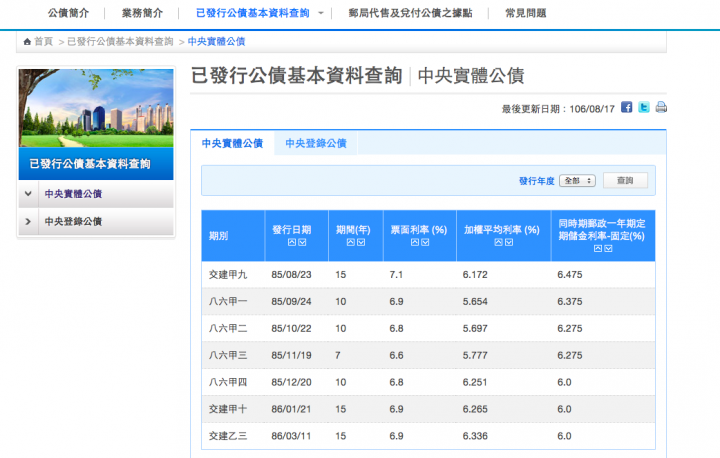720x458 pixels.
Task: Share page on Facebook
Action: (x=627, y=108)
